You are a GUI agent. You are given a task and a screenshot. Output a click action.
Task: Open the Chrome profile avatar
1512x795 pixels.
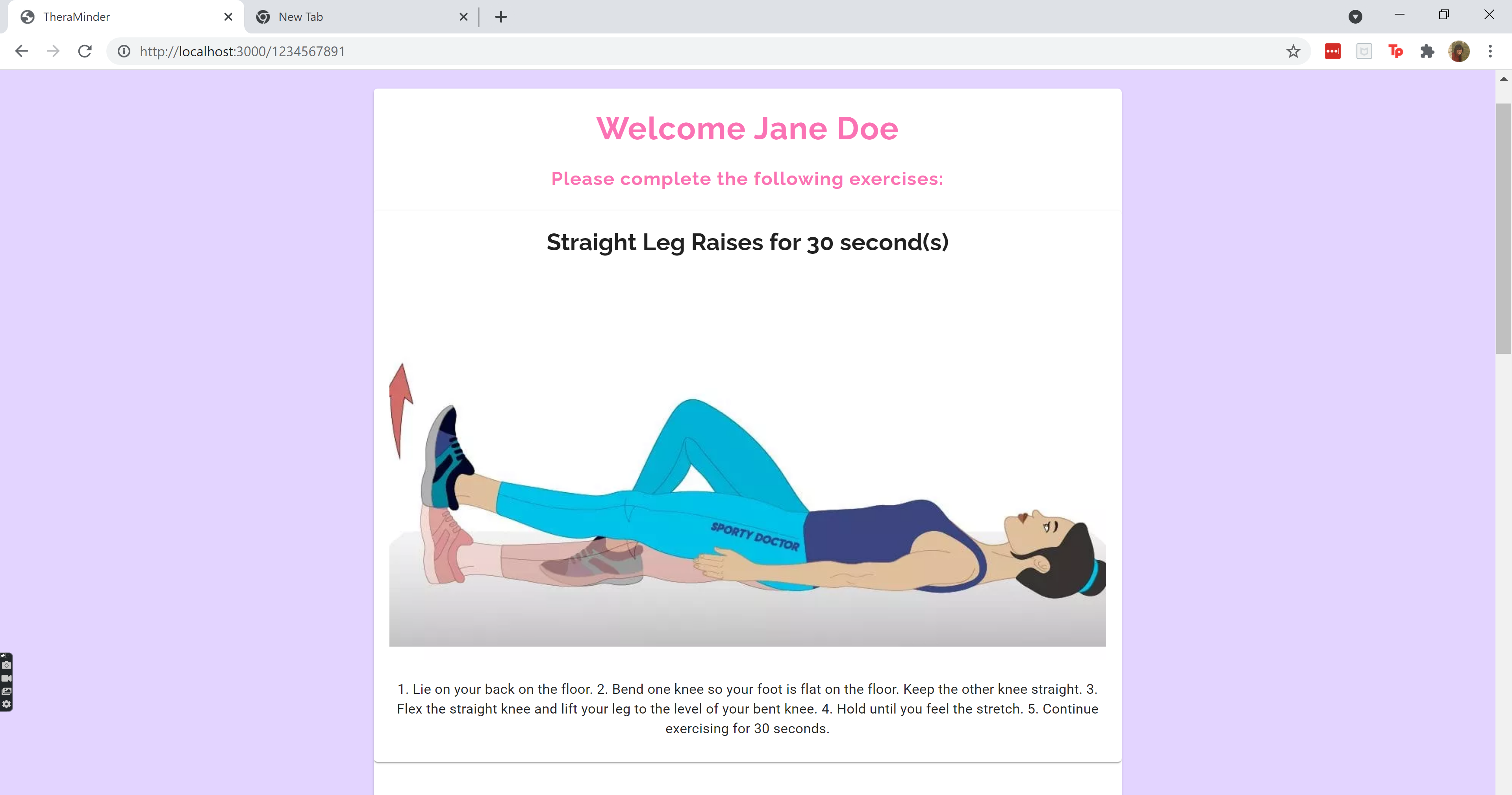click(x=1458, y=52)
